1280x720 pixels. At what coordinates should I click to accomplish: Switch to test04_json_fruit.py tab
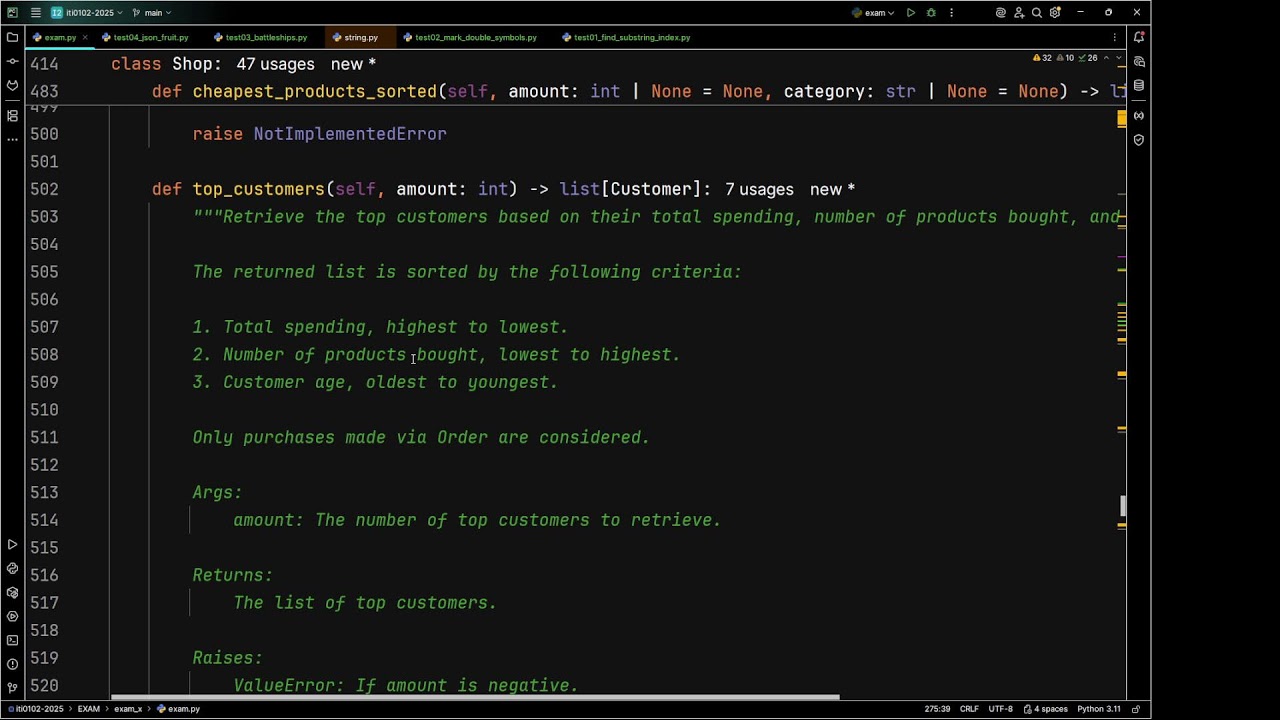(x=145, y=37)
